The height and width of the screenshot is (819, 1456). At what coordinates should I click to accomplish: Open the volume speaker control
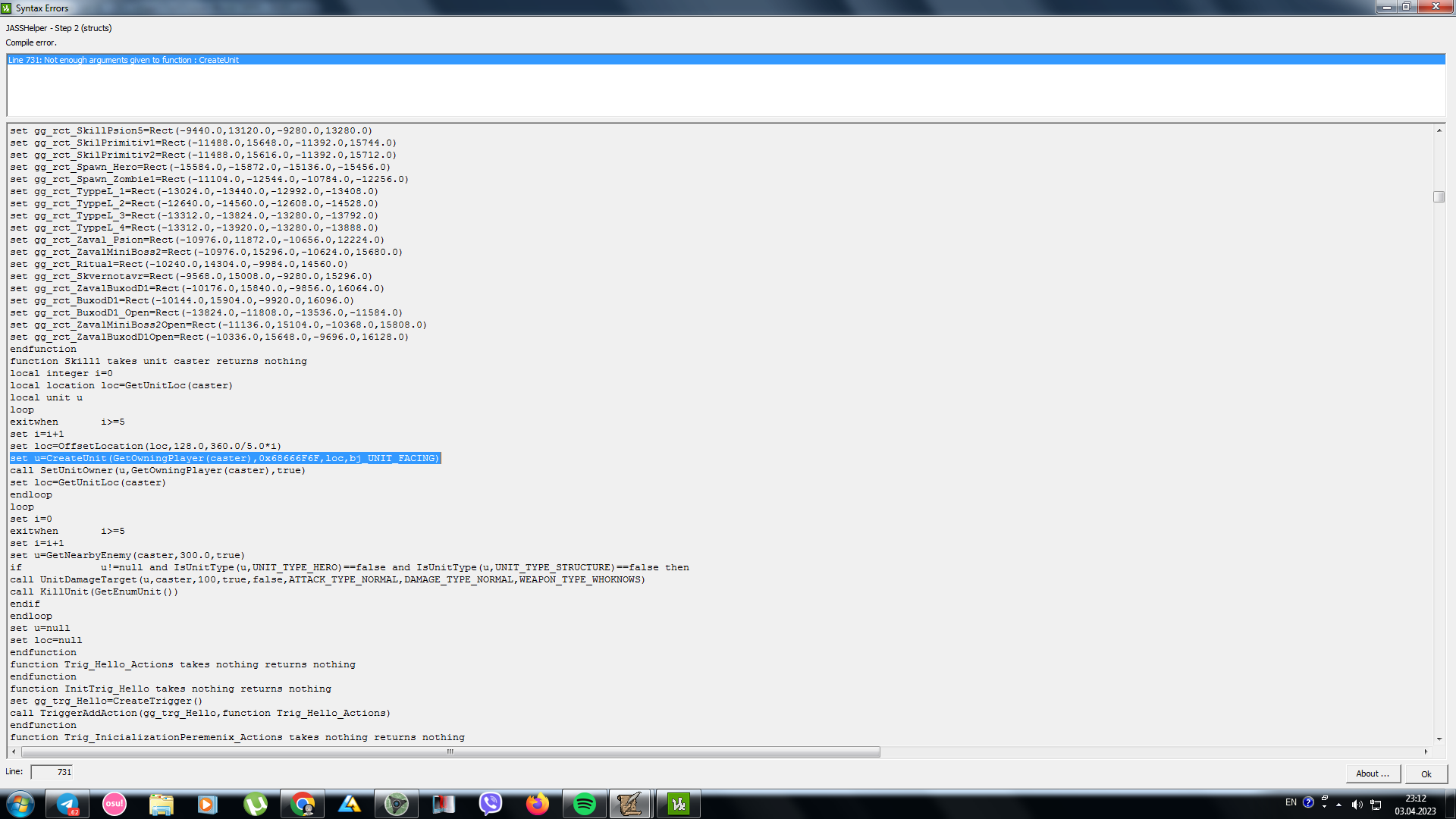(x=1357, y=805)
